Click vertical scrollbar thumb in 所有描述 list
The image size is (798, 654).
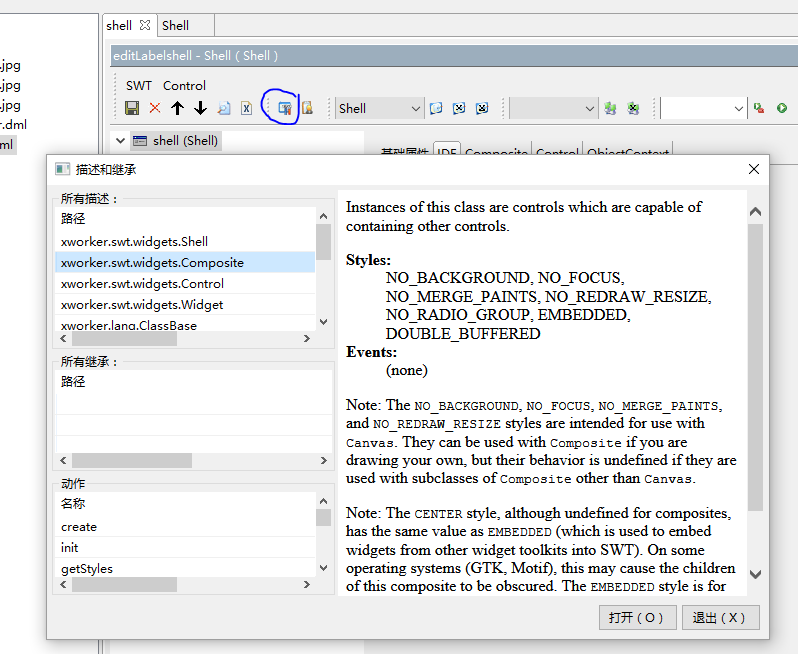[x=323, y=242]
